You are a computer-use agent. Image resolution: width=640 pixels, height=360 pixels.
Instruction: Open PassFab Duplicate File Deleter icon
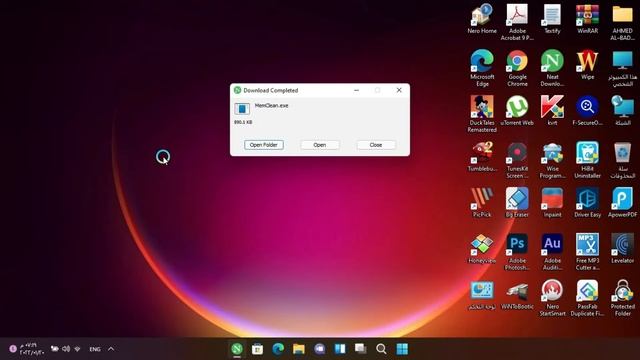coord(587,297)
